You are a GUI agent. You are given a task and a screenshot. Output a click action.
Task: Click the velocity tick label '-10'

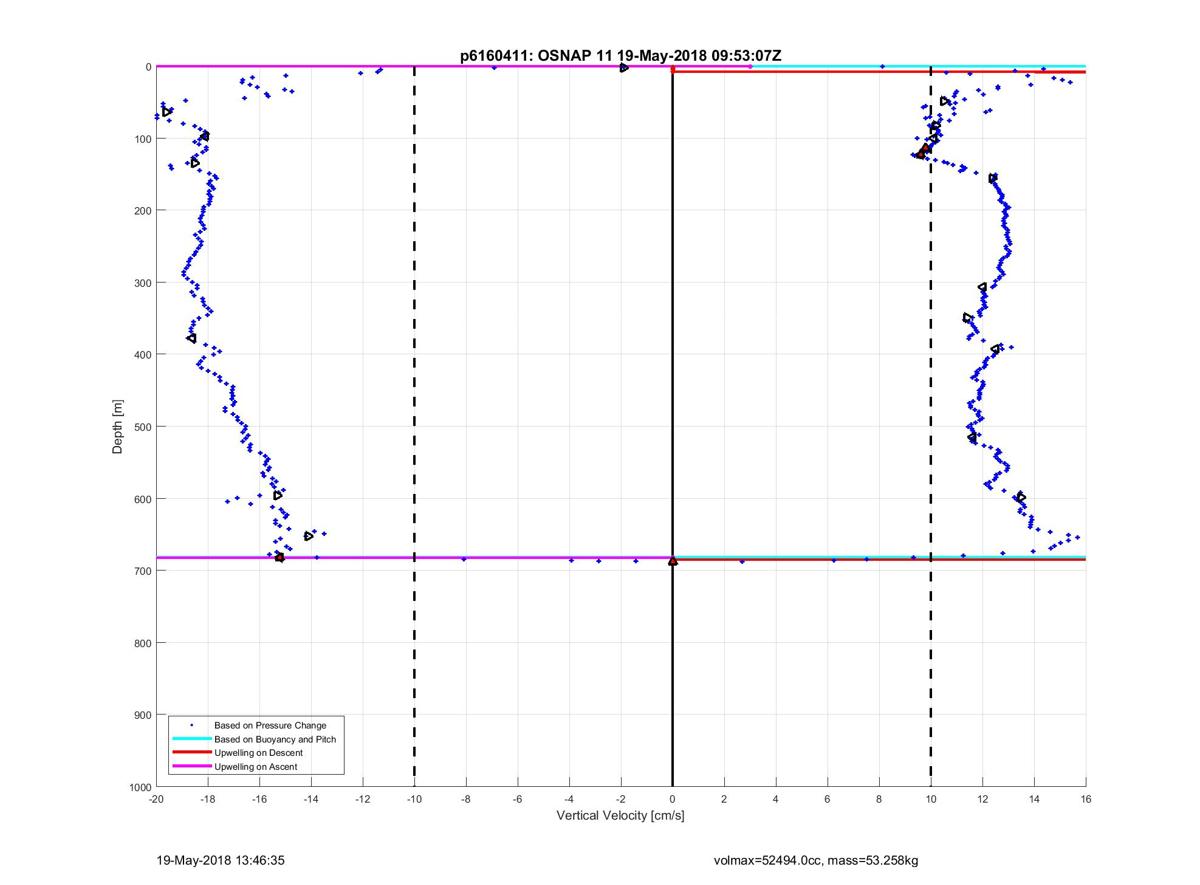414,799
